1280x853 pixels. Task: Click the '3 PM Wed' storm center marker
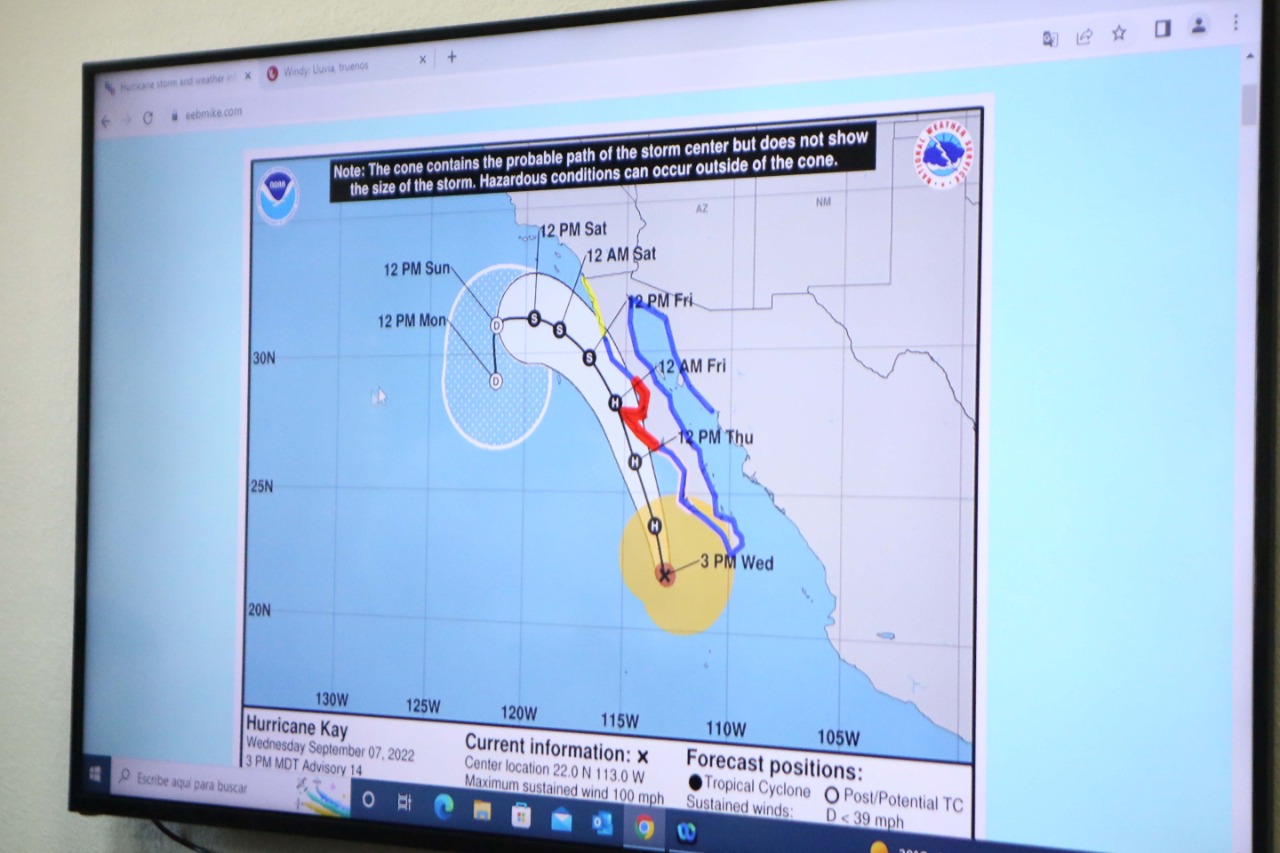665,574
